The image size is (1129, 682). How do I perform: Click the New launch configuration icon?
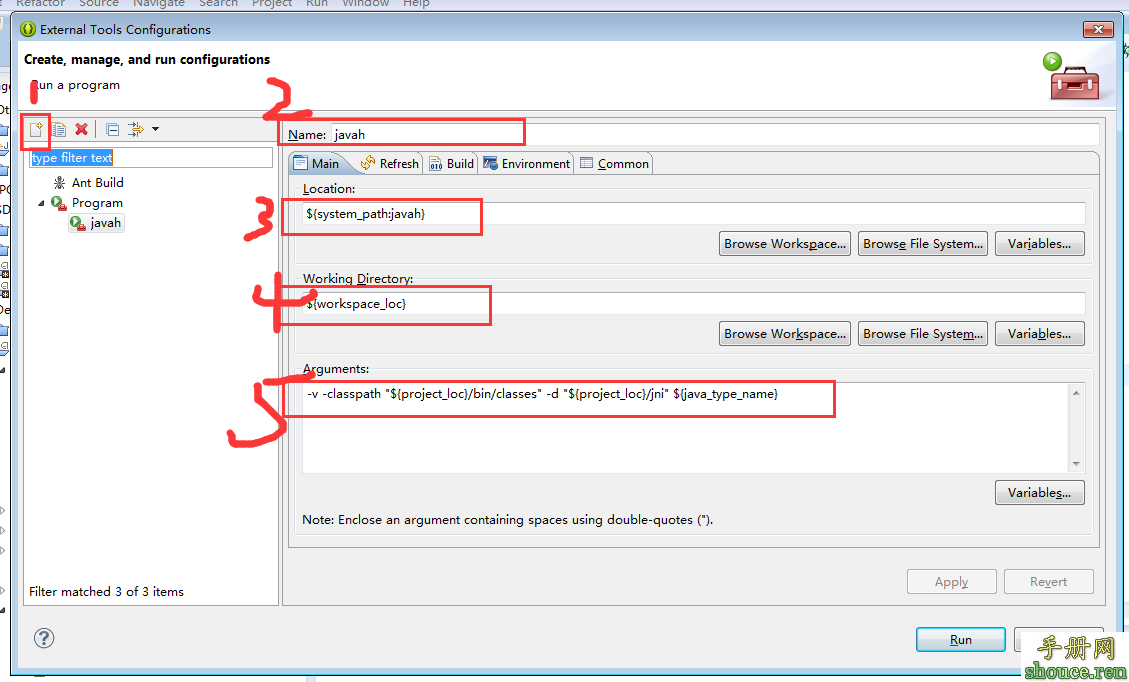coord(36,129)
